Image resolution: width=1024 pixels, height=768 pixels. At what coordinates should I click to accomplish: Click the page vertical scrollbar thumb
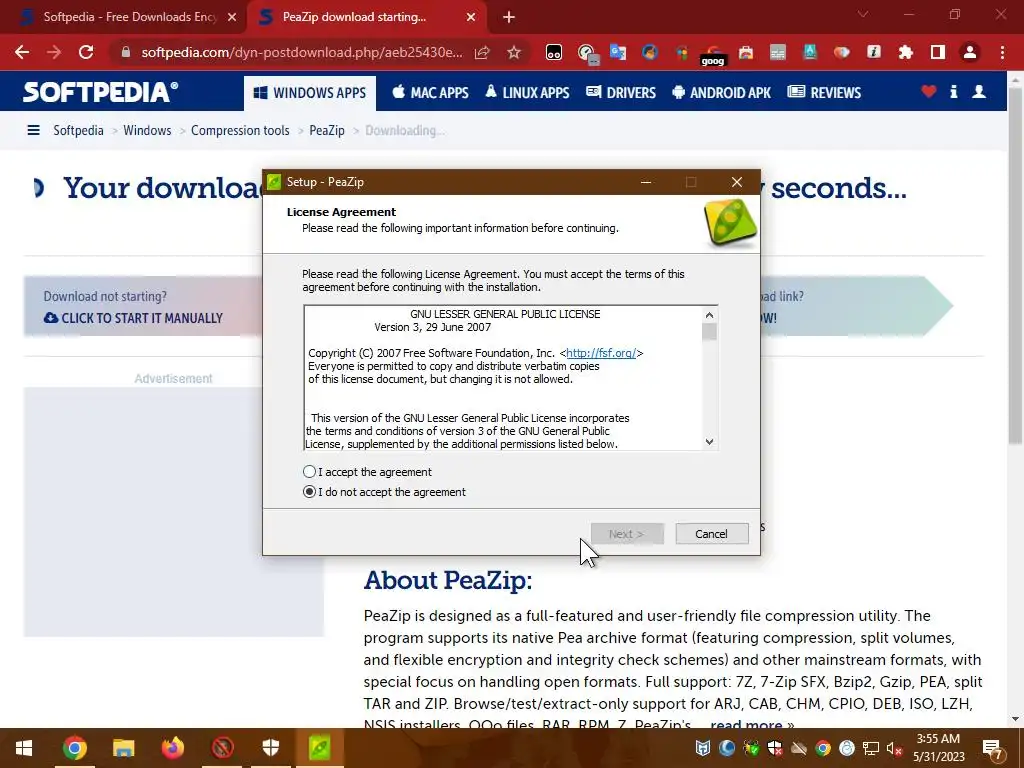(1015, 264)
